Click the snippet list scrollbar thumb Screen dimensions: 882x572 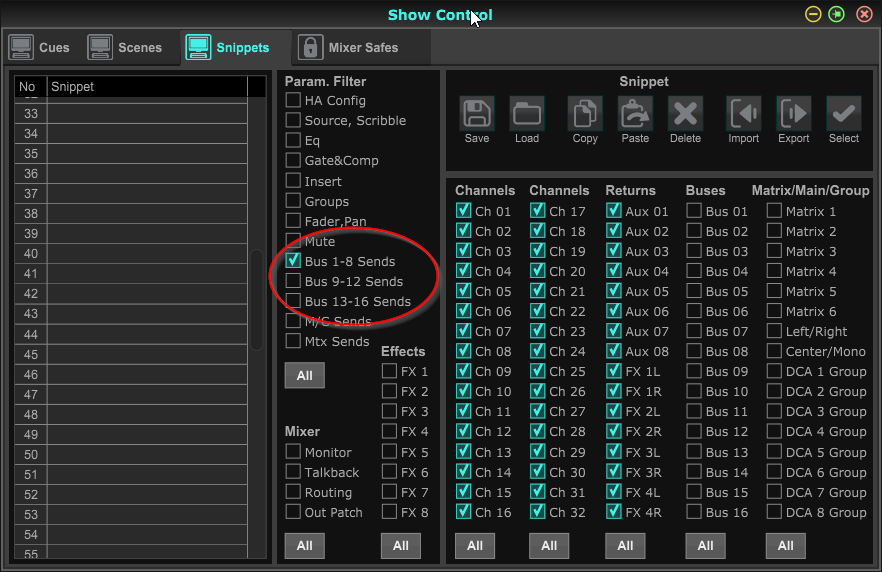pyautogui.click(x=256, y=300)
